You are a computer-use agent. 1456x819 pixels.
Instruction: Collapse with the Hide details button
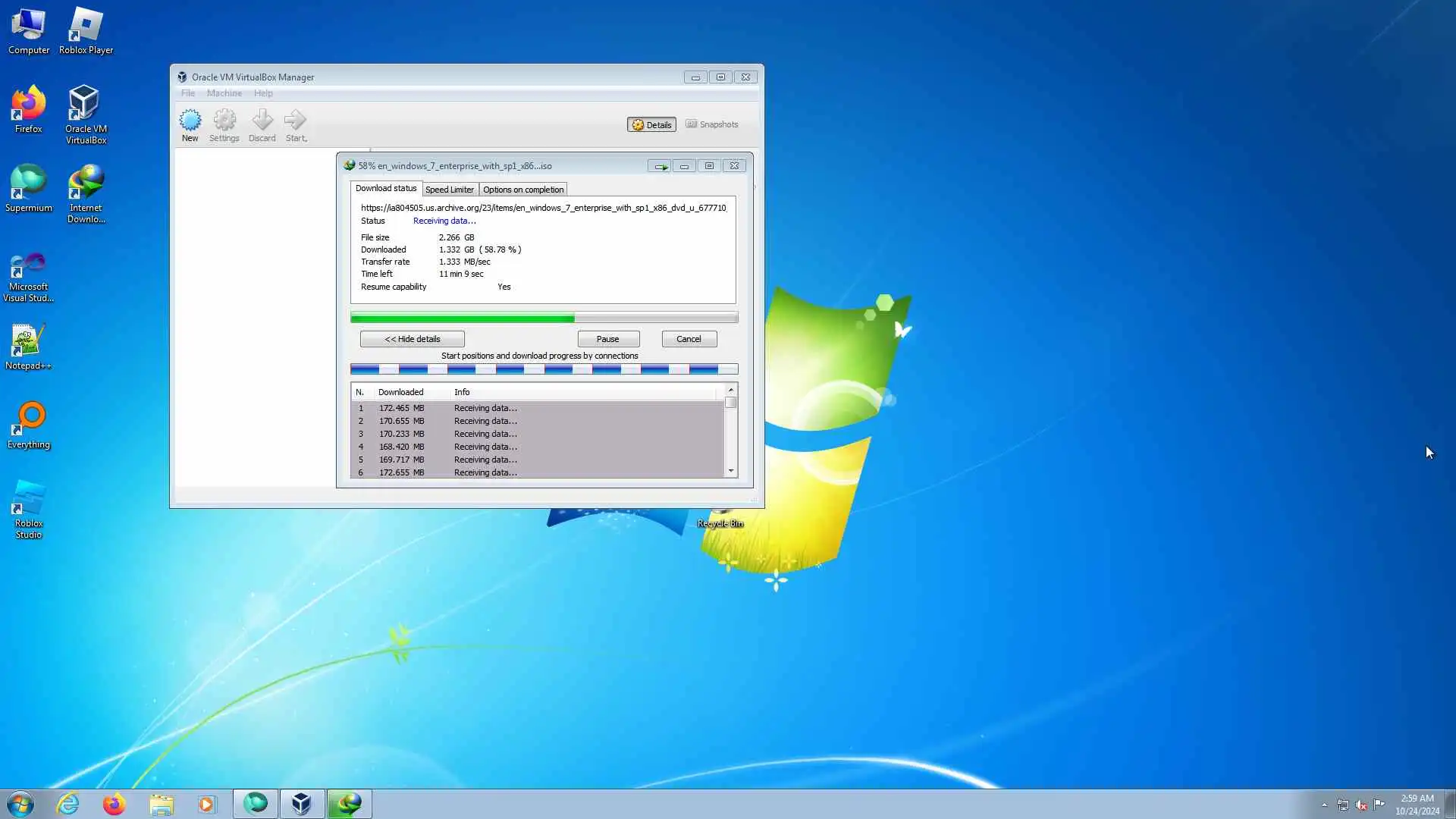pos(413,339)
